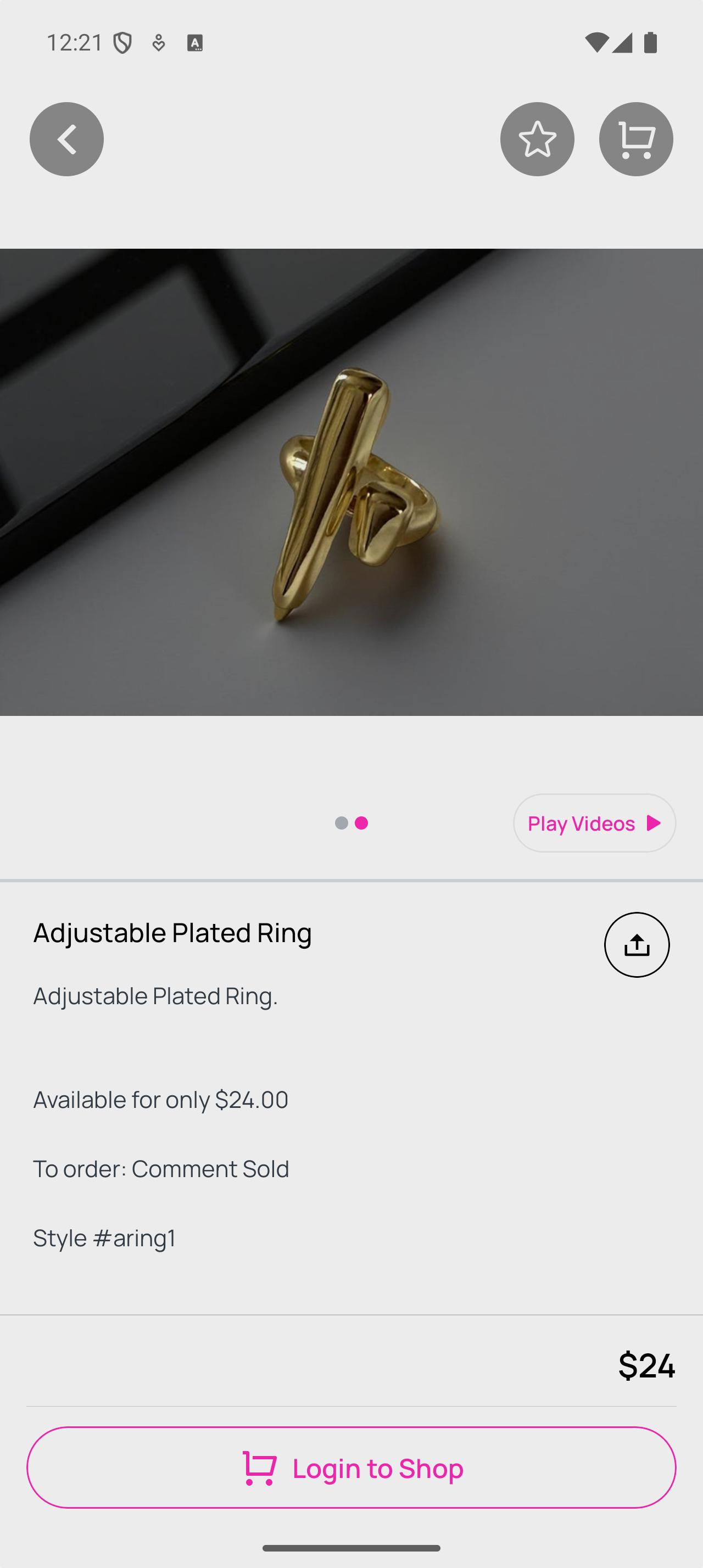Viewport: 703px width, 1568px height.
Task: Tap the Wi-Fi status icon
Action: click(x=596, y=43)
